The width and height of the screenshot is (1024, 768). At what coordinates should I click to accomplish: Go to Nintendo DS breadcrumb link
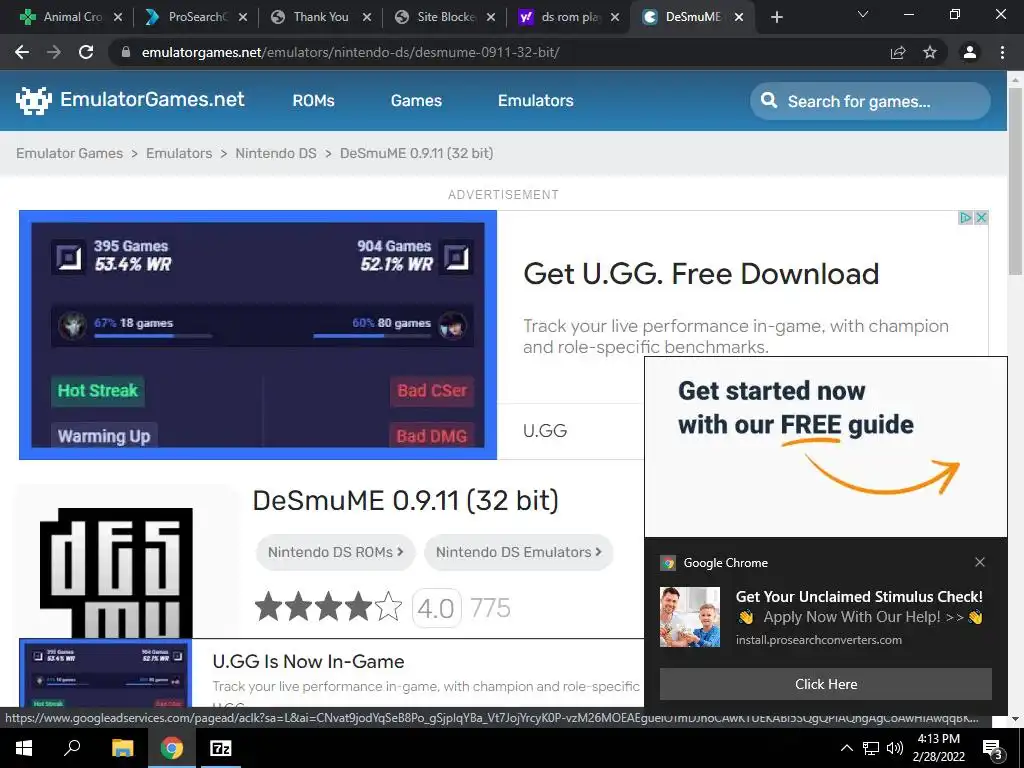pyautogui.click(x=276, y=153)
